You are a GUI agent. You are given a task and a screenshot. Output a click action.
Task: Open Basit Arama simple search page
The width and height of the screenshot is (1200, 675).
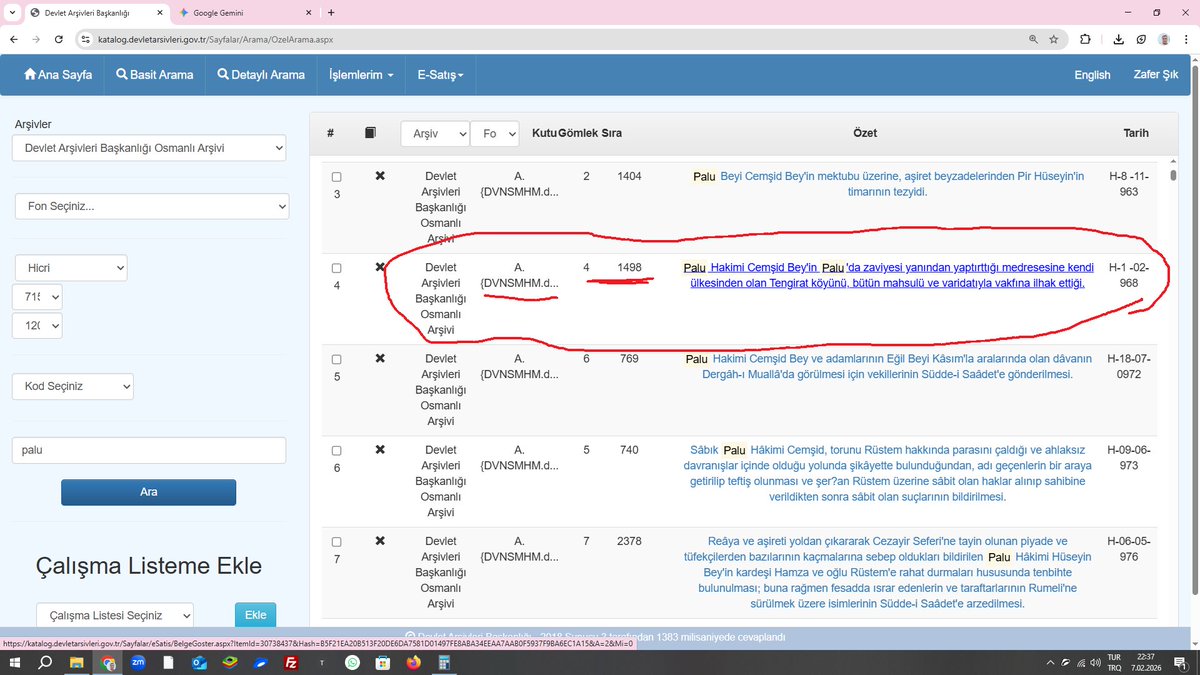click(x=154, y=75)
